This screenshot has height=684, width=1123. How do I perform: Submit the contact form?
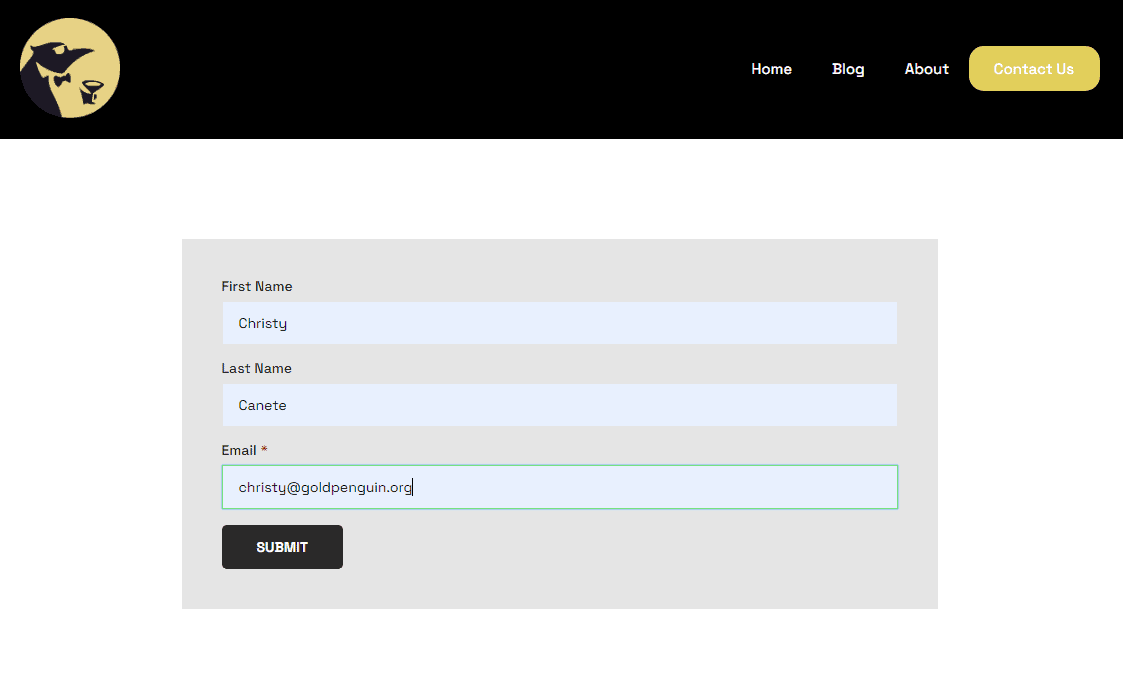click(282, 547)
